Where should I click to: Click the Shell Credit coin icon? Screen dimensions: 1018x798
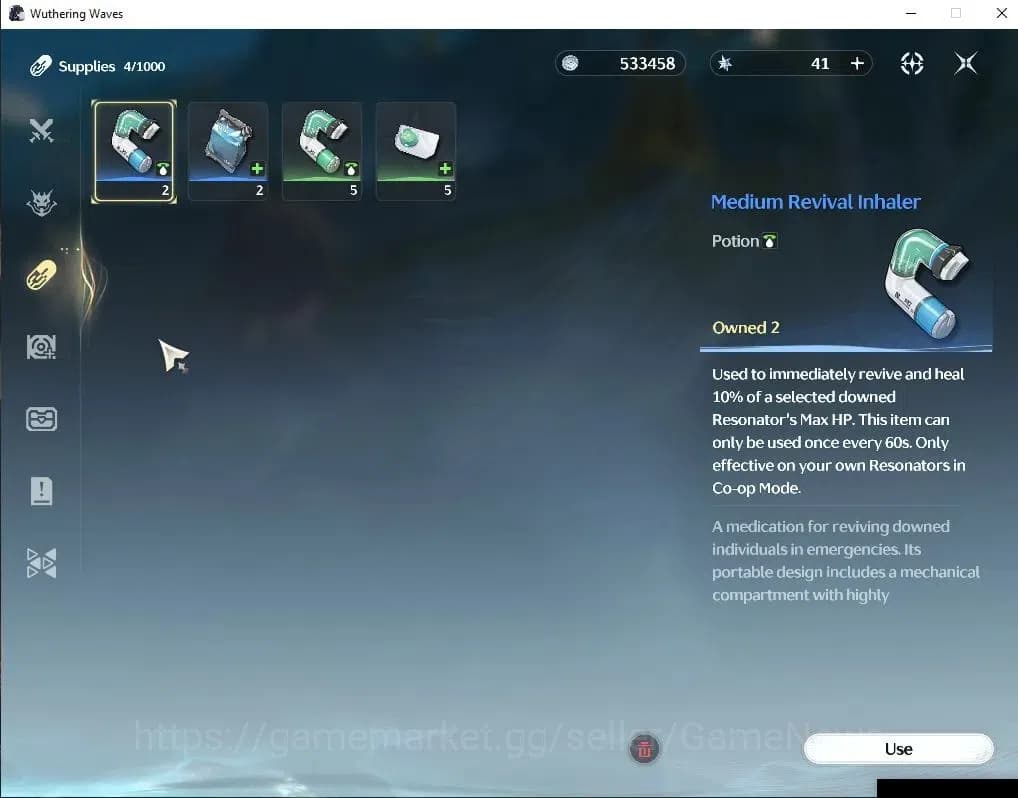coord(570,63)
